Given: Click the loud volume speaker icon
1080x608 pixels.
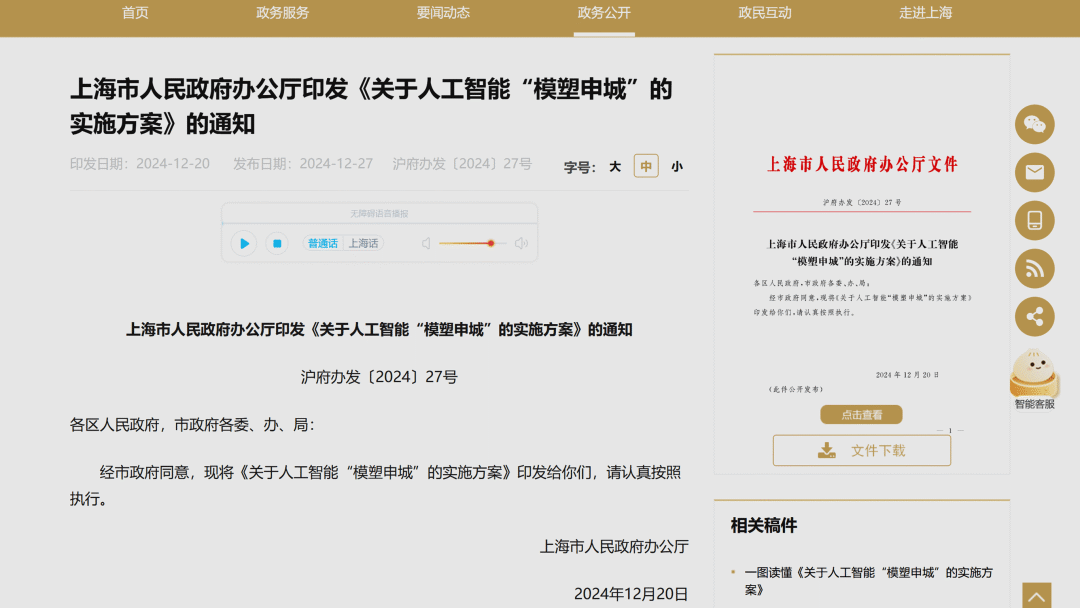Looking at the screenshot, I should [521, 243].
